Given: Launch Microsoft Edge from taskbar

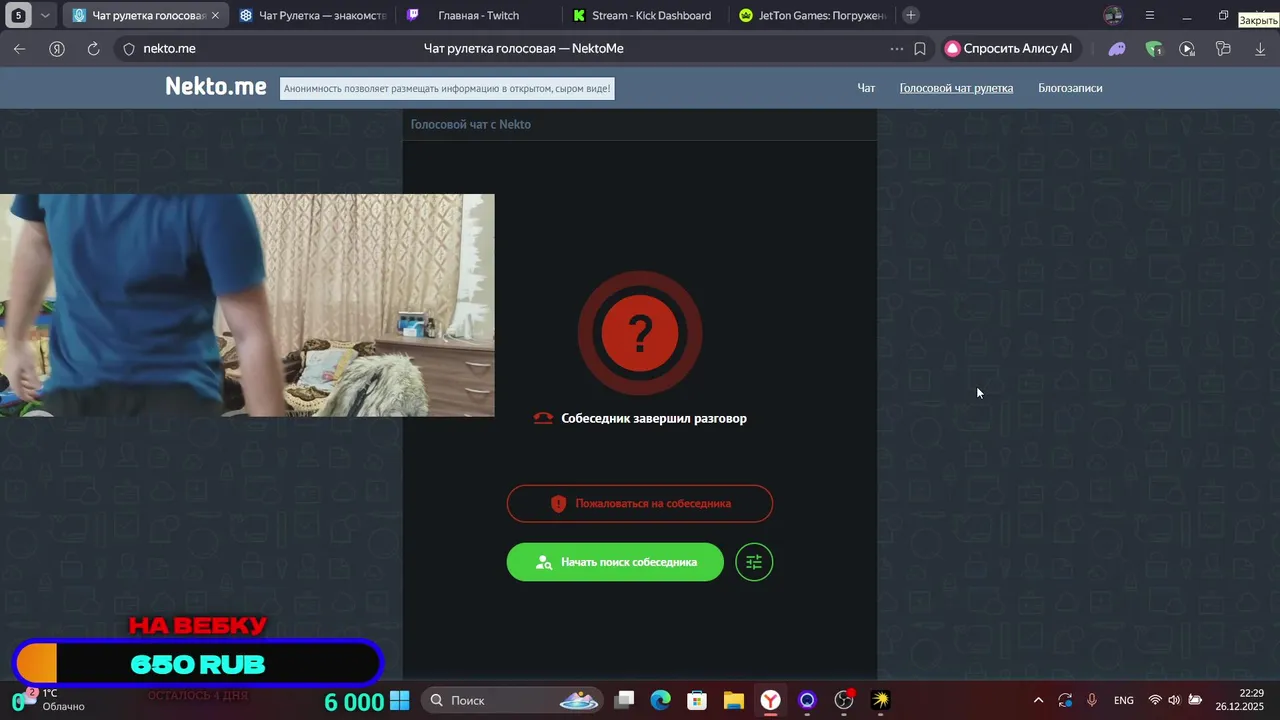Looking at the screenshot, I should (661, 700).
